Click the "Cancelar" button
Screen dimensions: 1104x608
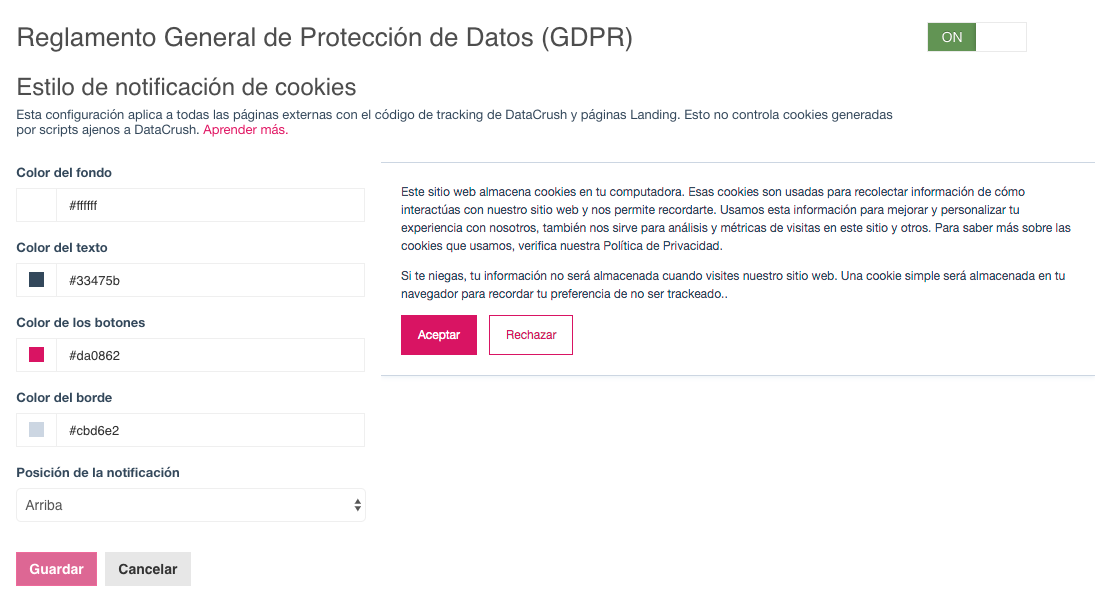(147, 568)
